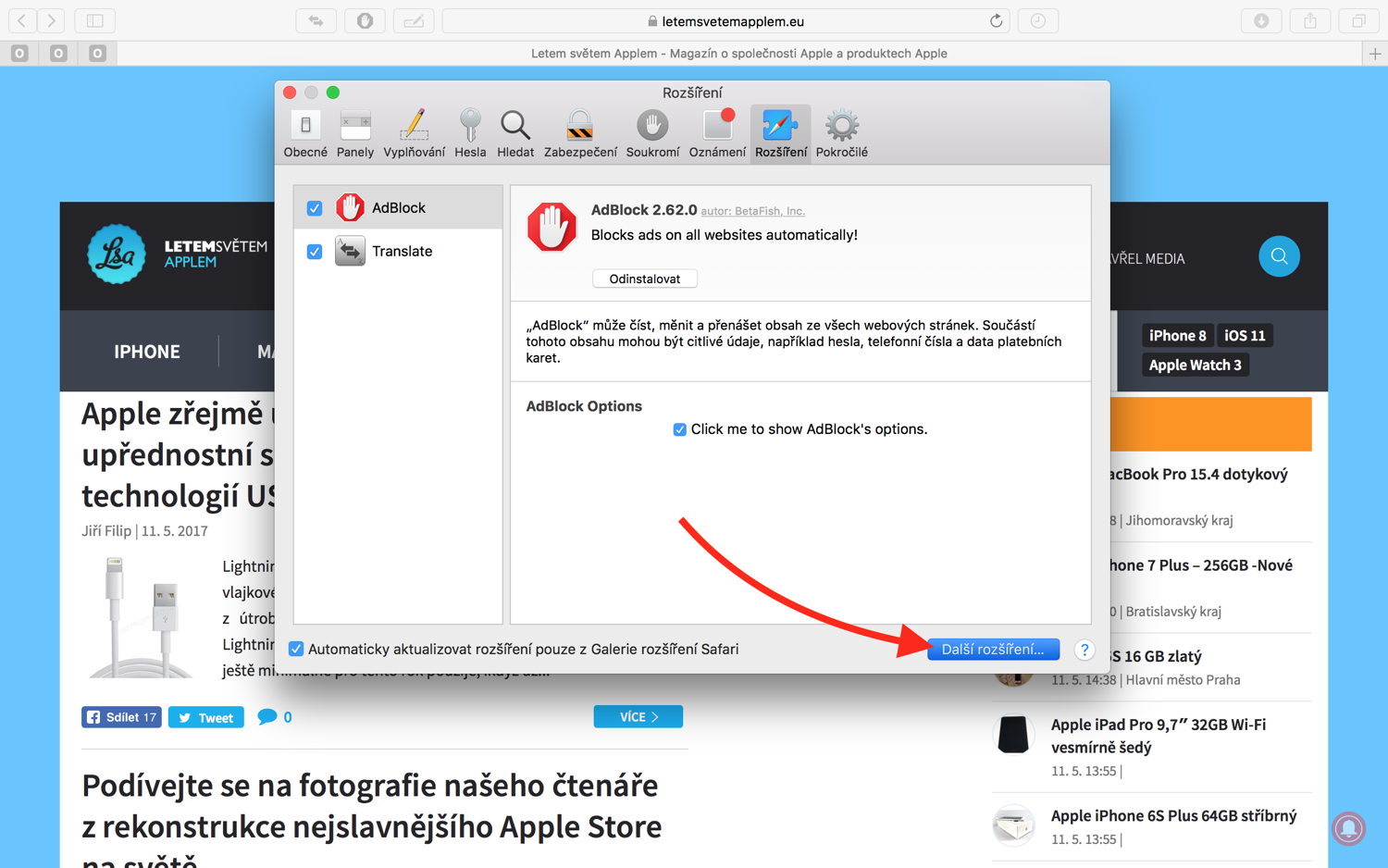This screenshot has height=868, width=1388.
Task: Select the AdBlock row in the extensions list
Action: (398, 207)
